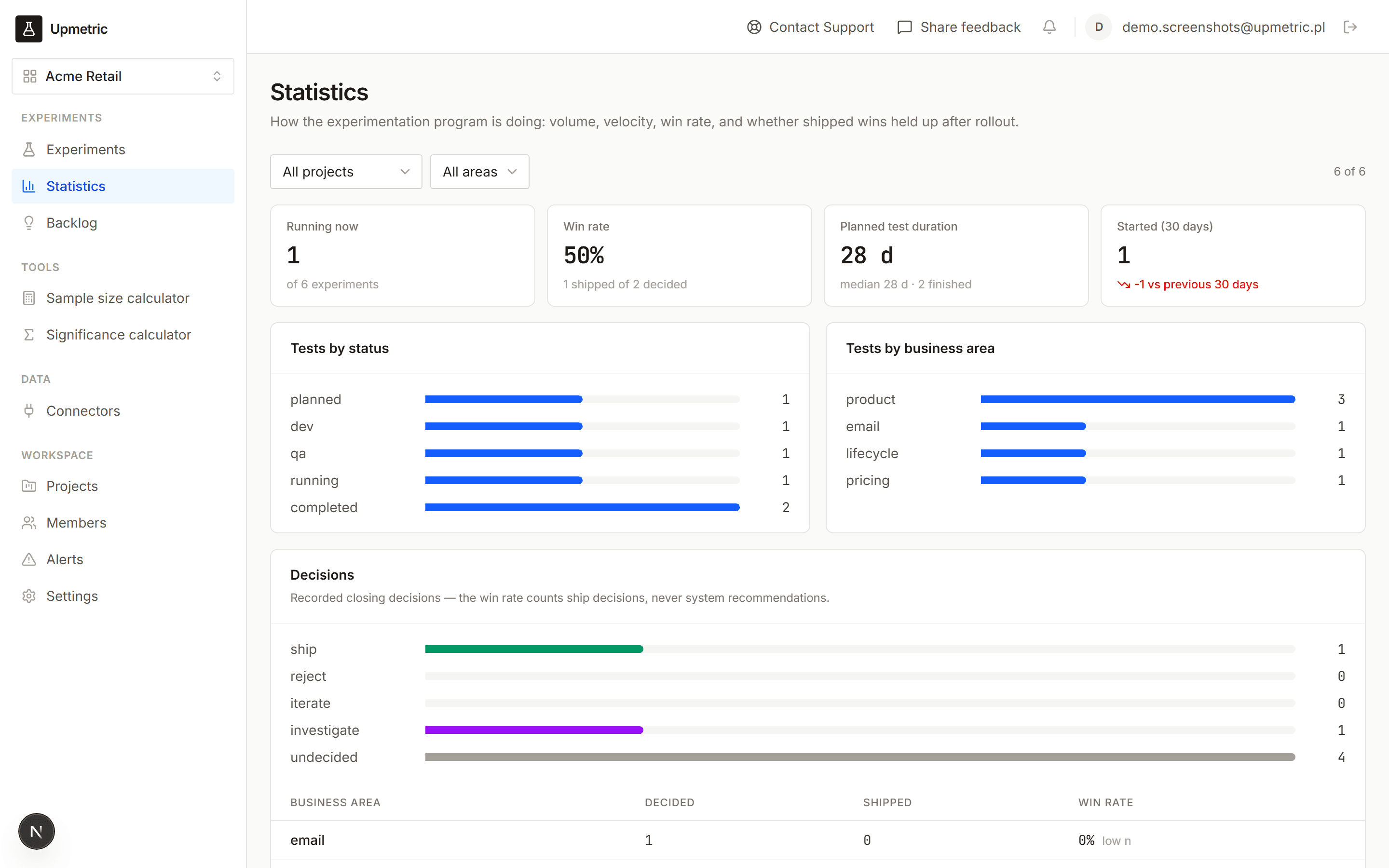Click the Upmetric flask logo icon
This screenshot has width=1389, height=868.
coord(29,29)
